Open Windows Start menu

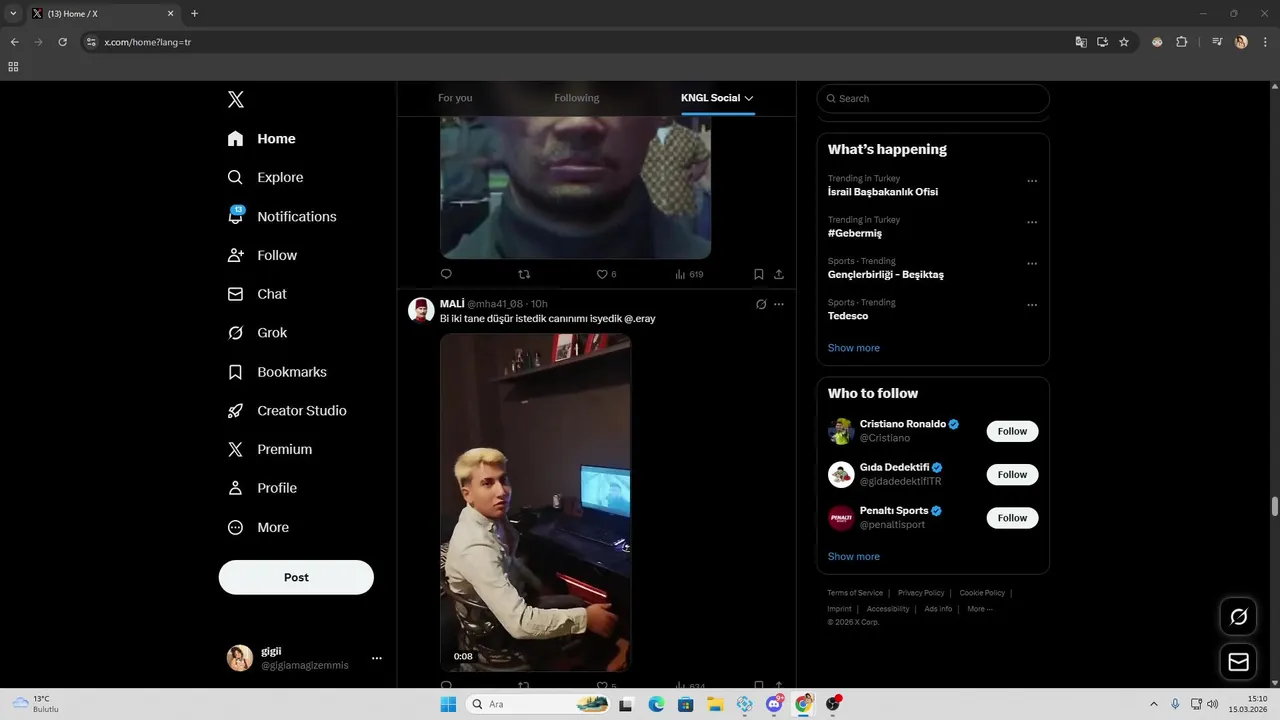(x=448, y=704)
